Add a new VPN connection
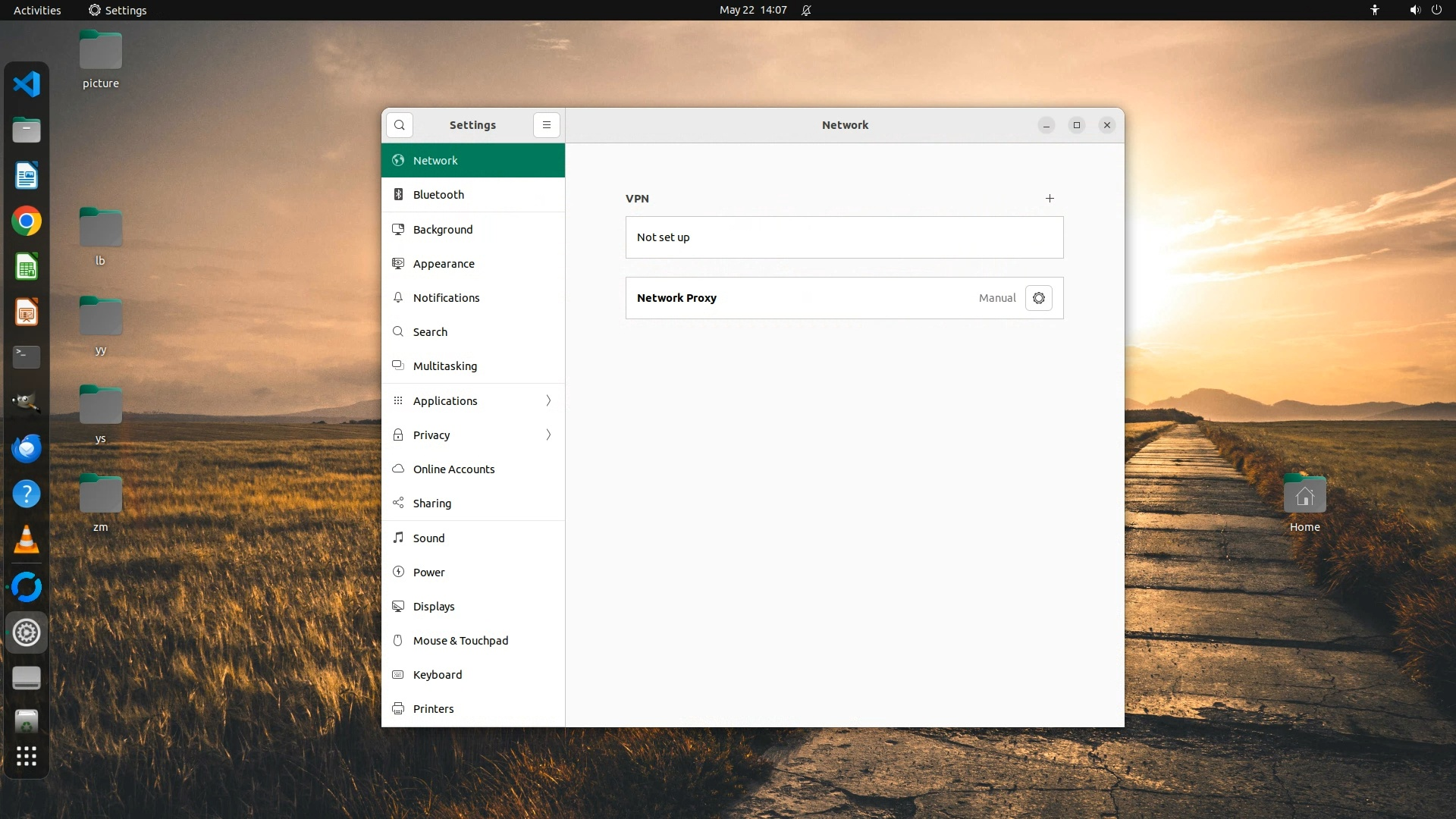Screen dimensions: 1456x819 [1050, 199]
